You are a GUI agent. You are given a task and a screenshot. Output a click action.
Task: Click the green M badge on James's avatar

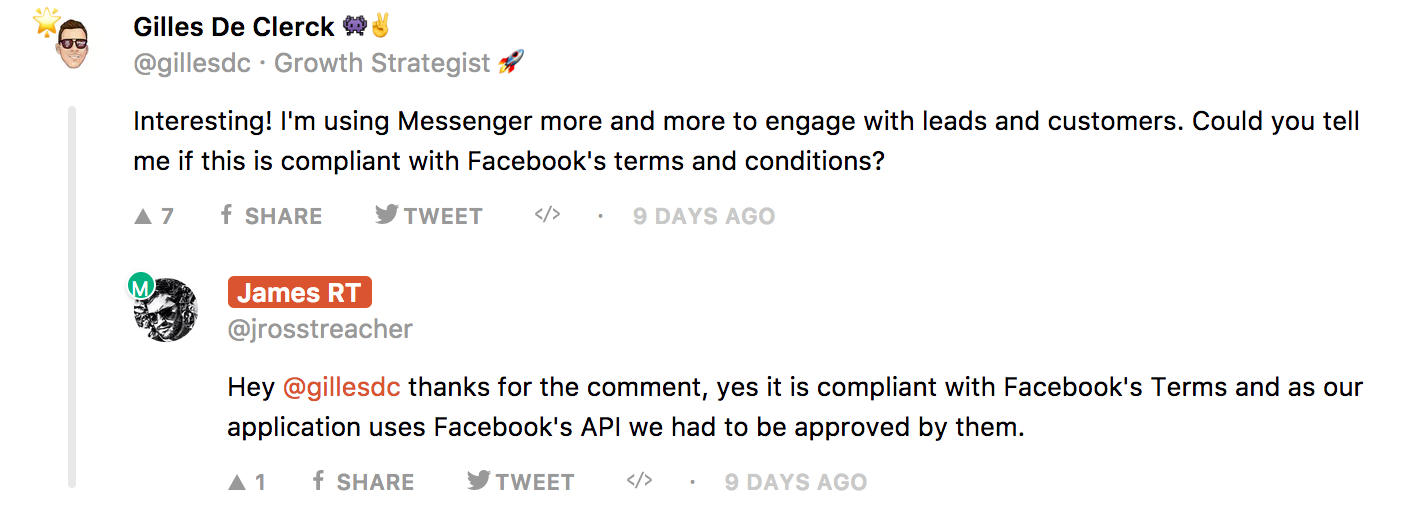(x=141, y=288)
